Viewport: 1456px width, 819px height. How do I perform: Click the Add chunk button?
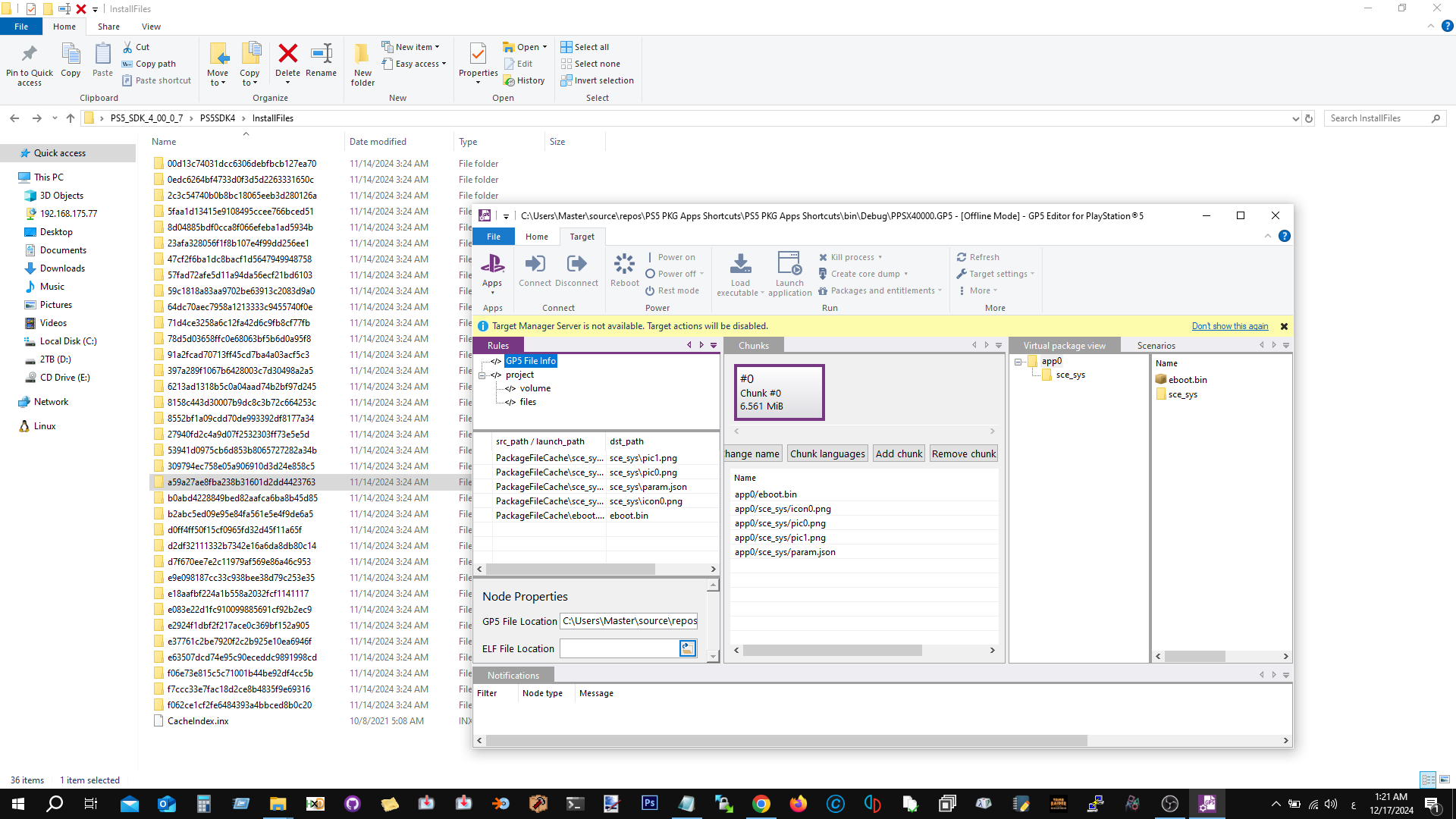coord(899,453)
